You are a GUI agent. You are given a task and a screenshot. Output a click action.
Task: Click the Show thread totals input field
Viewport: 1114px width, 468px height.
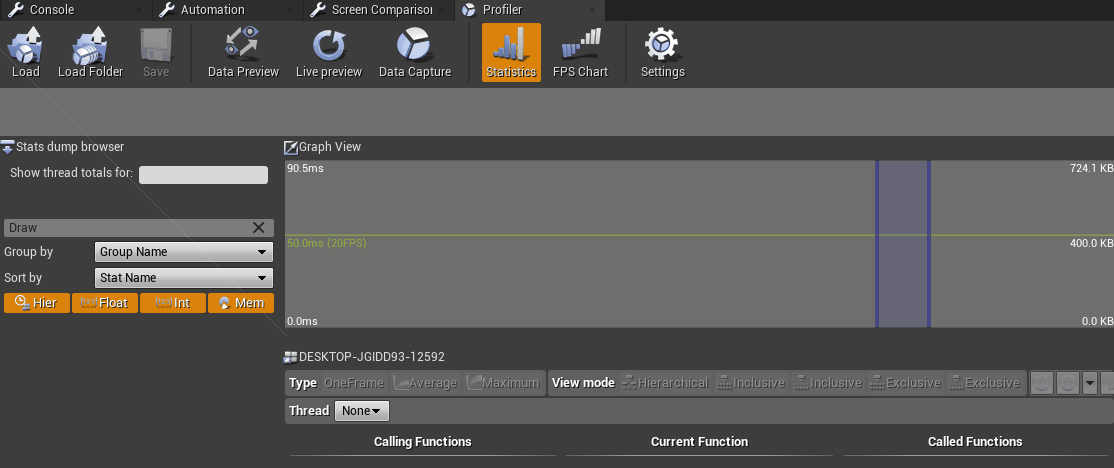[203, 175]
